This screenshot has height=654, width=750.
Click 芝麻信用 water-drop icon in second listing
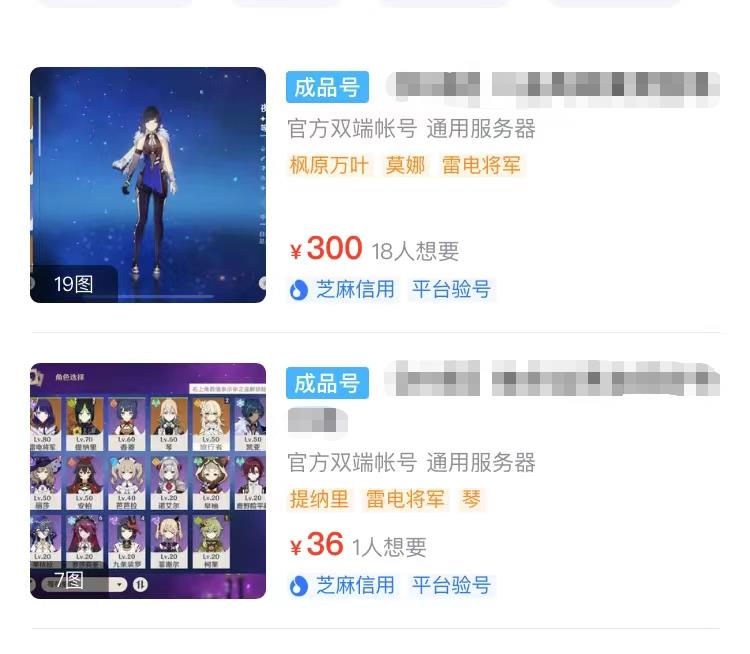tap(298, 586)
